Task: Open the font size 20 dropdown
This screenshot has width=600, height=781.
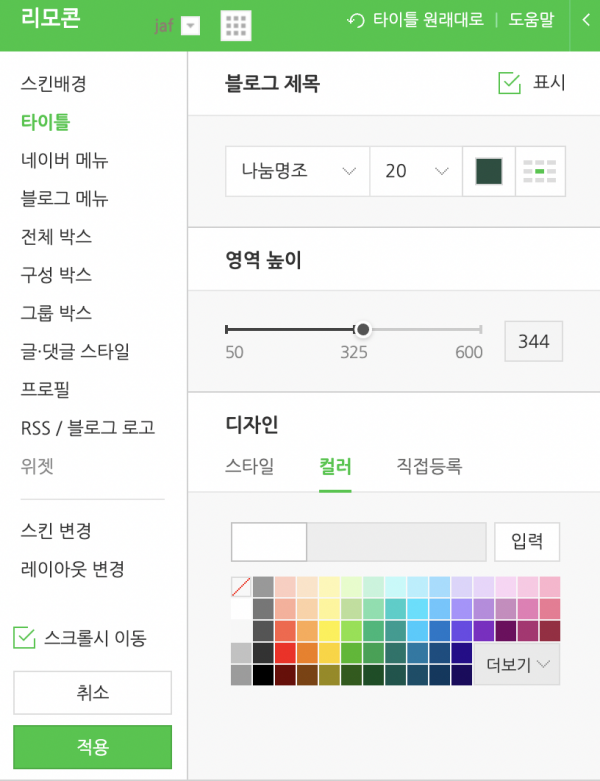Action: pyautogui.click(x=415, y=172)
